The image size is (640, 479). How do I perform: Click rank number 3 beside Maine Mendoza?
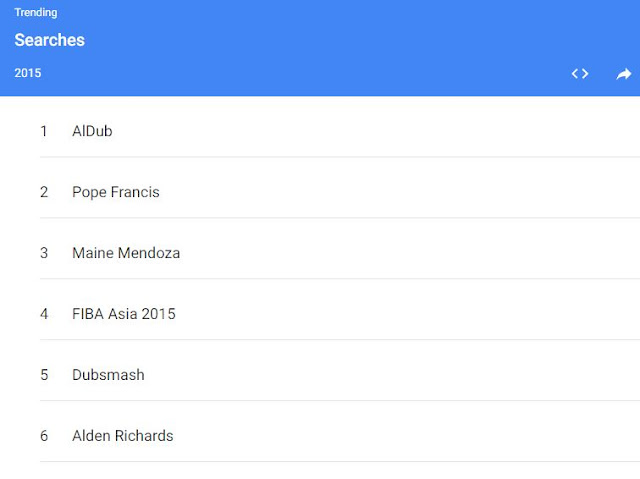(44, 253)
